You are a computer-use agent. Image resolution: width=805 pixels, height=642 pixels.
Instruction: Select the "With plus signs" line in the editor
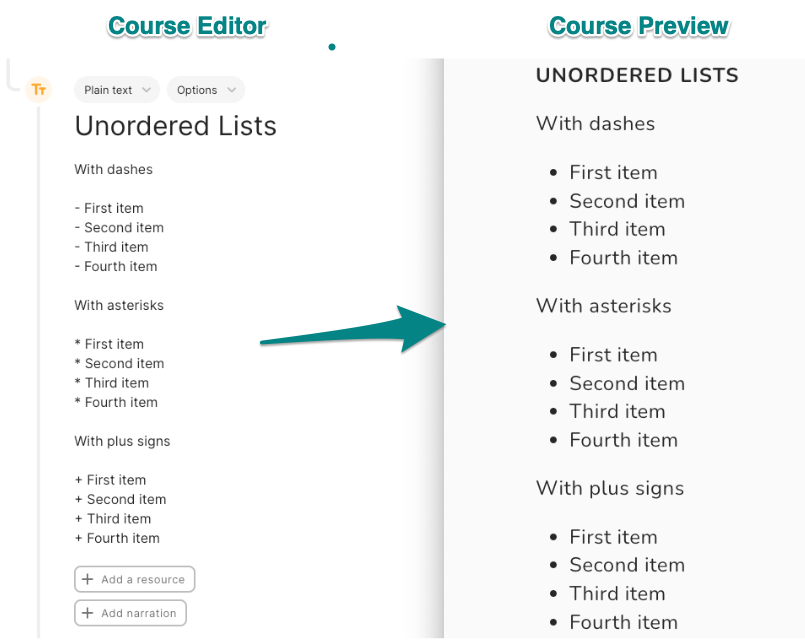click(x=122, y=442)
